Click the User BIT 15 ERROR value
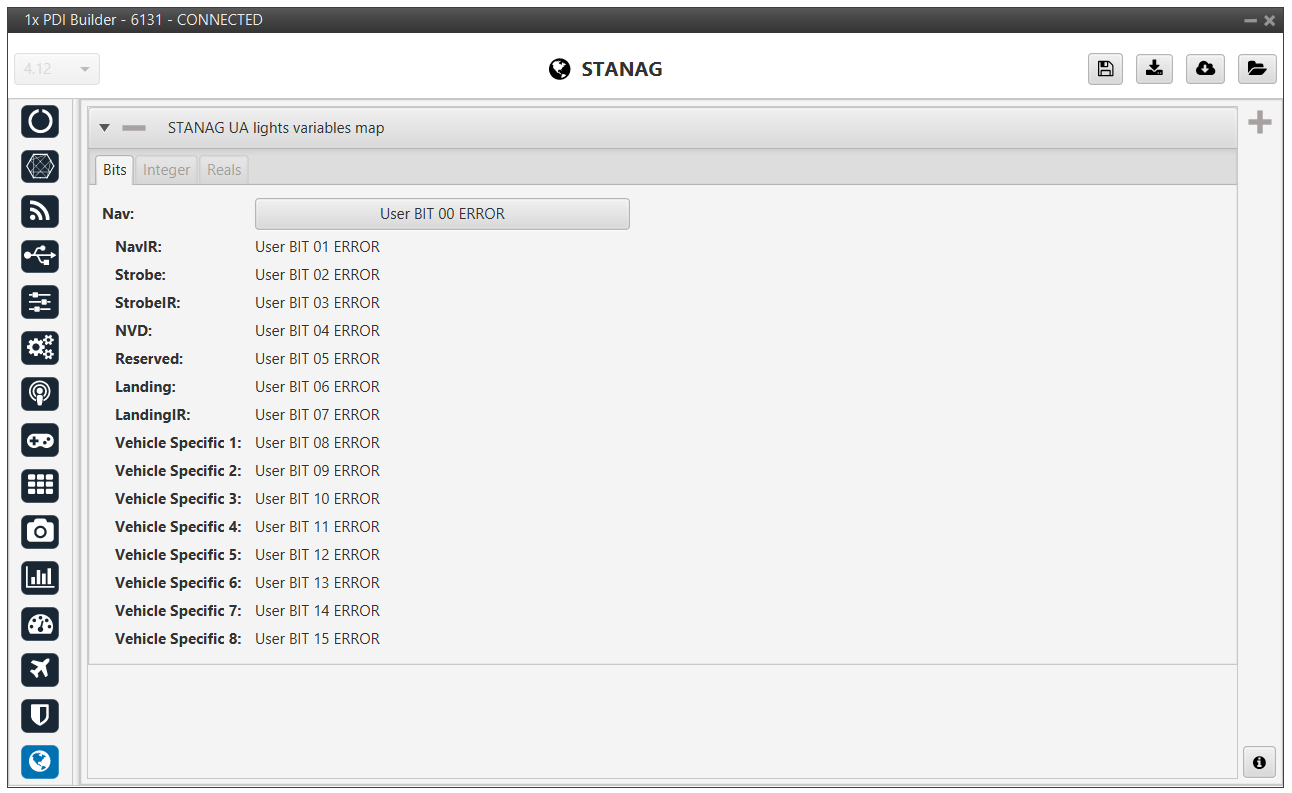1292x793 pixels. (x=317, y=639)
